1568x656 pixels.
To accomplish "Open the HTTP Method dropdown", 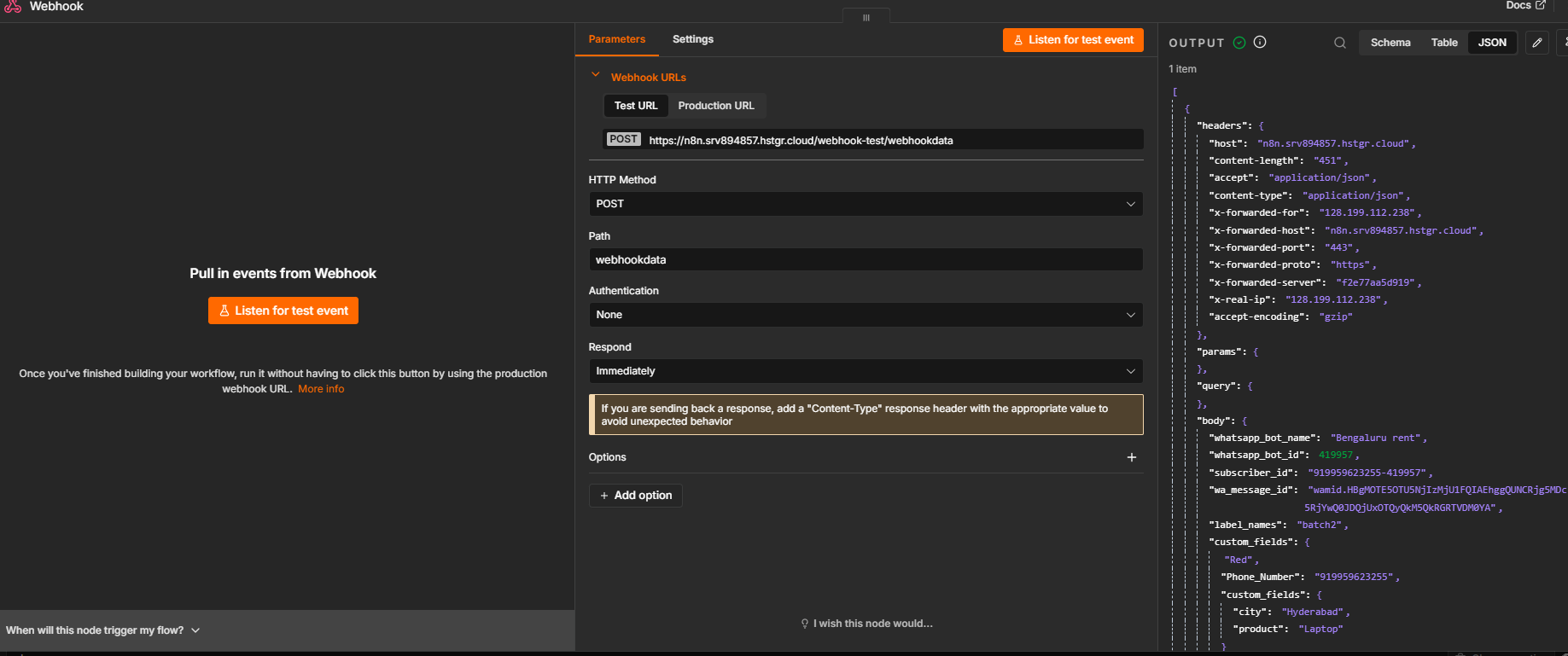I will [866, 204].
